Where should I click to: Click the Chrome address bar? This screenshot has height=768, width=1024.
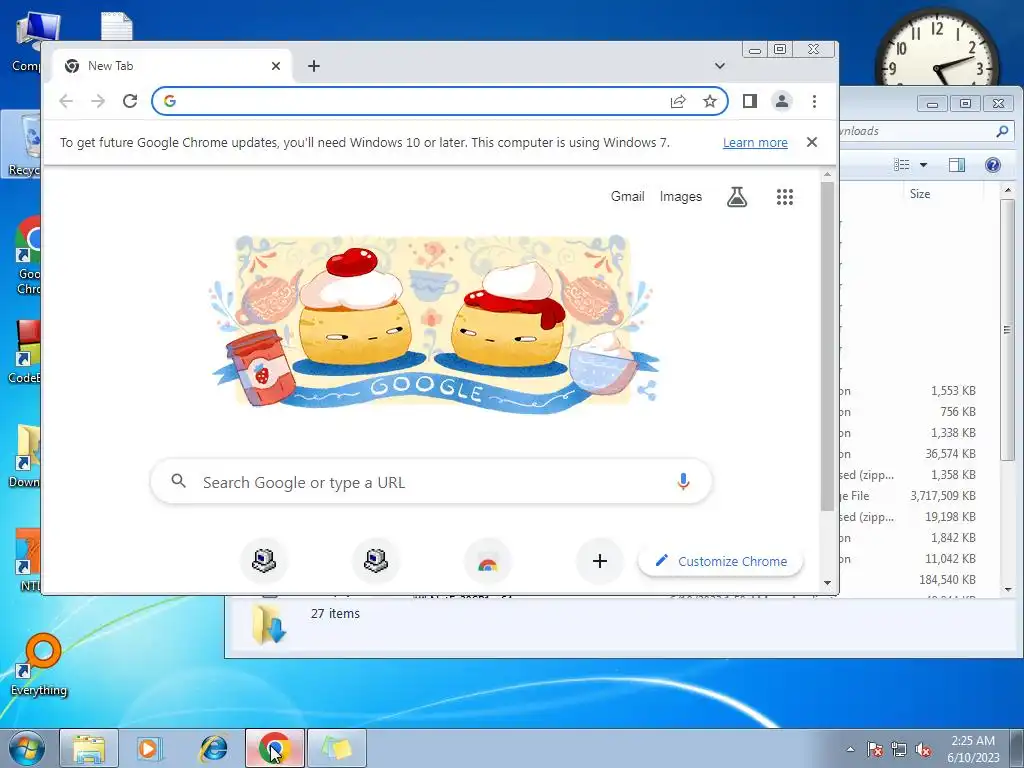click(418, 101)
